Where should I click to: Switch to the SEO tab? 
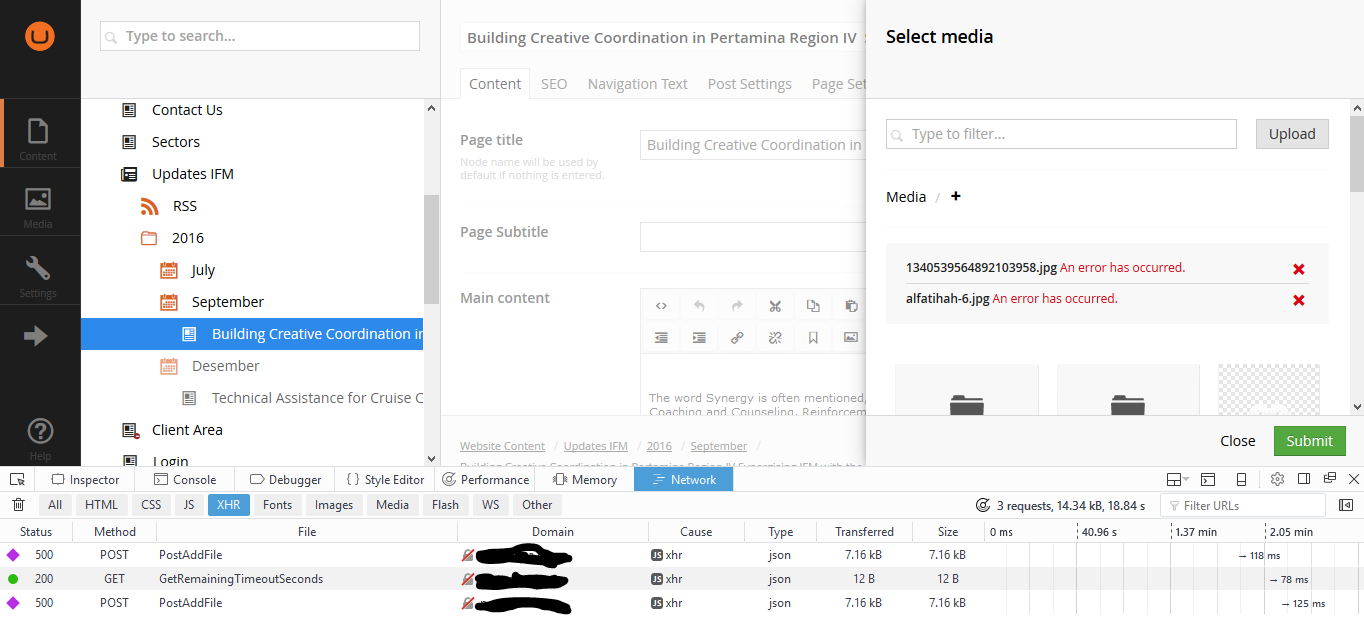click(x=554, y=84)
